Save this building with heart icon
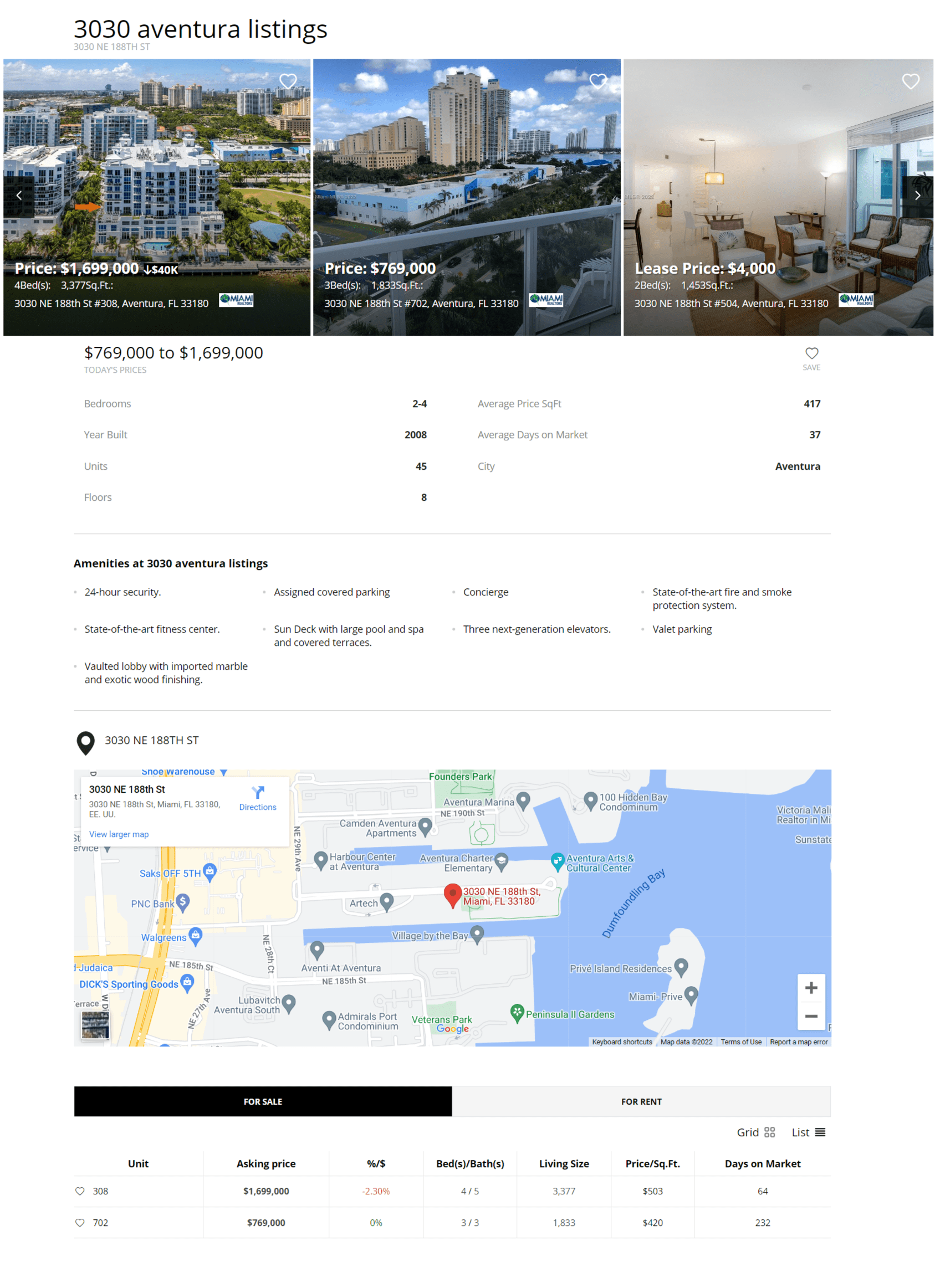The width and height of the screenshot is (940, 1288). coord(811,355)
